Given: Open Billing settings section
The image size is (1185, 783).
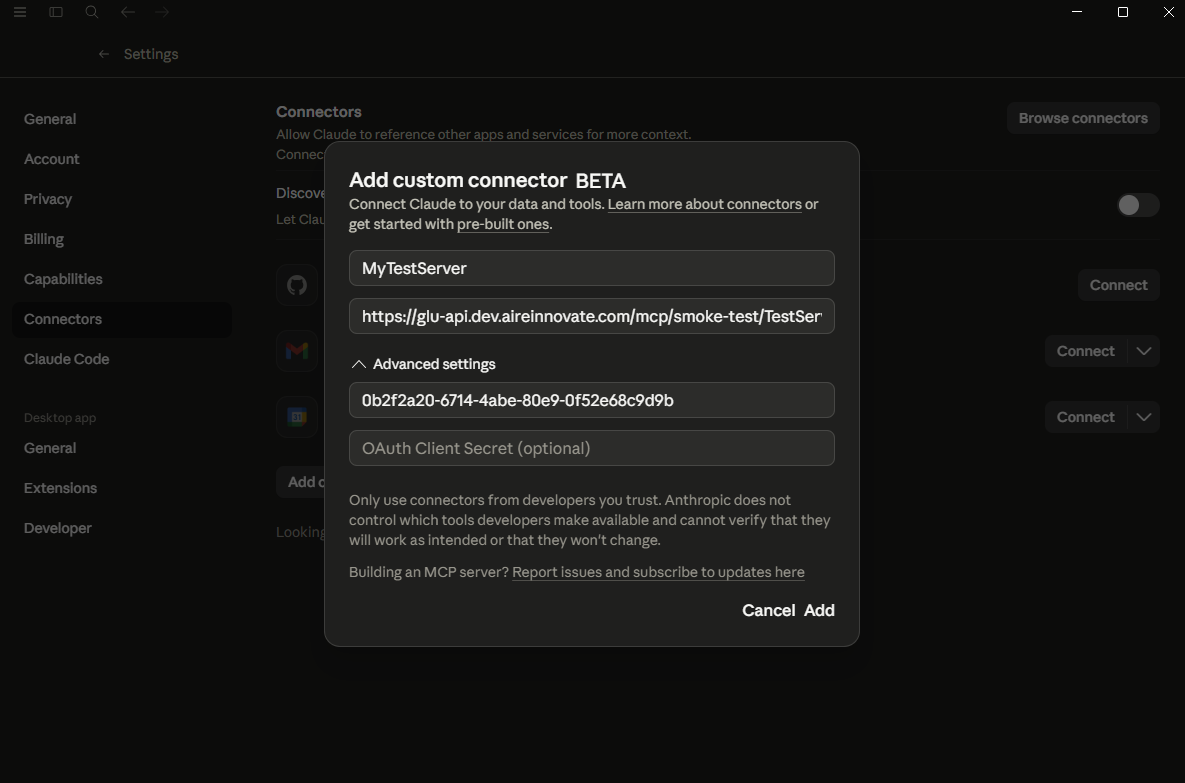Looking at the screenshot, I should pos(44,239).
